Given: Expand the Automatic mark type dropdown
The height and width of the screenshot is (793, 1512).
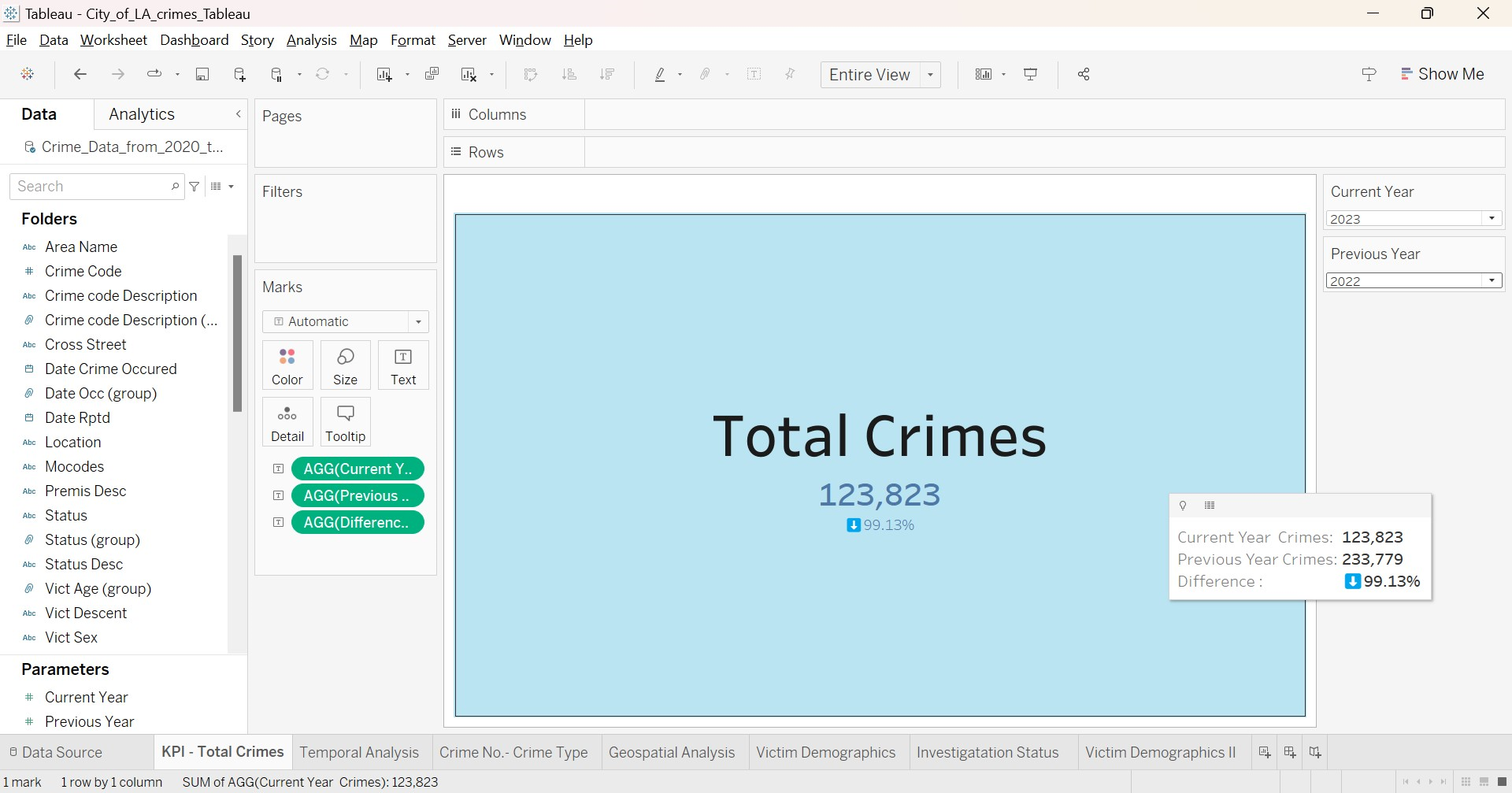Looking at the screenshot, I should tap(417, 321).
